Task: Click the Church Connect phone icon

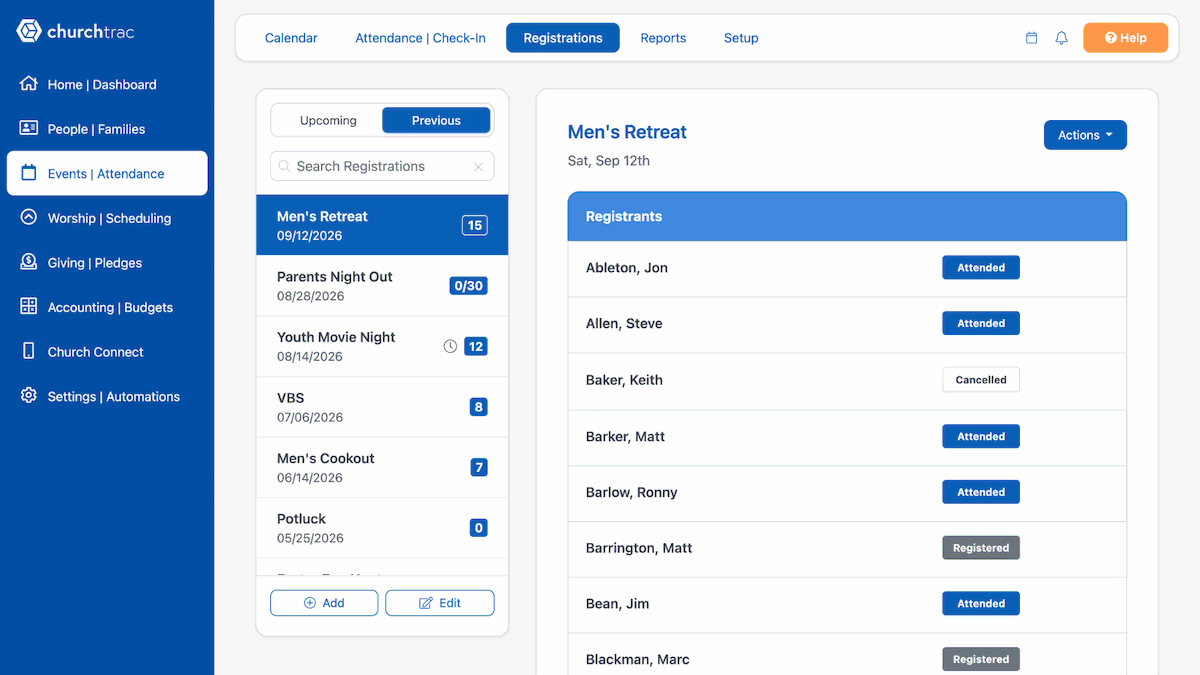Action: (x=29, y=351)
